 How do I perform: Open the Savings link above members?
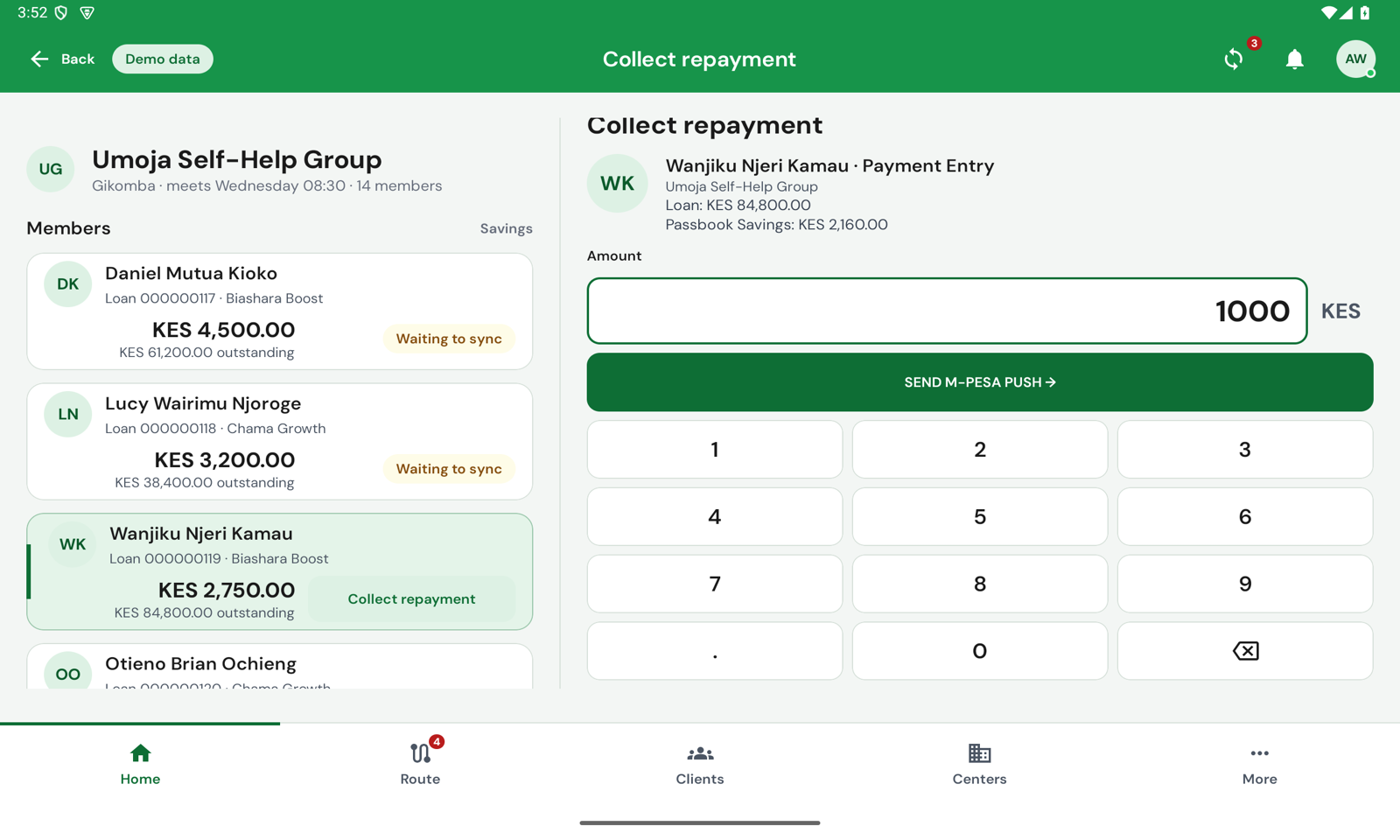(x=506, y=228)
